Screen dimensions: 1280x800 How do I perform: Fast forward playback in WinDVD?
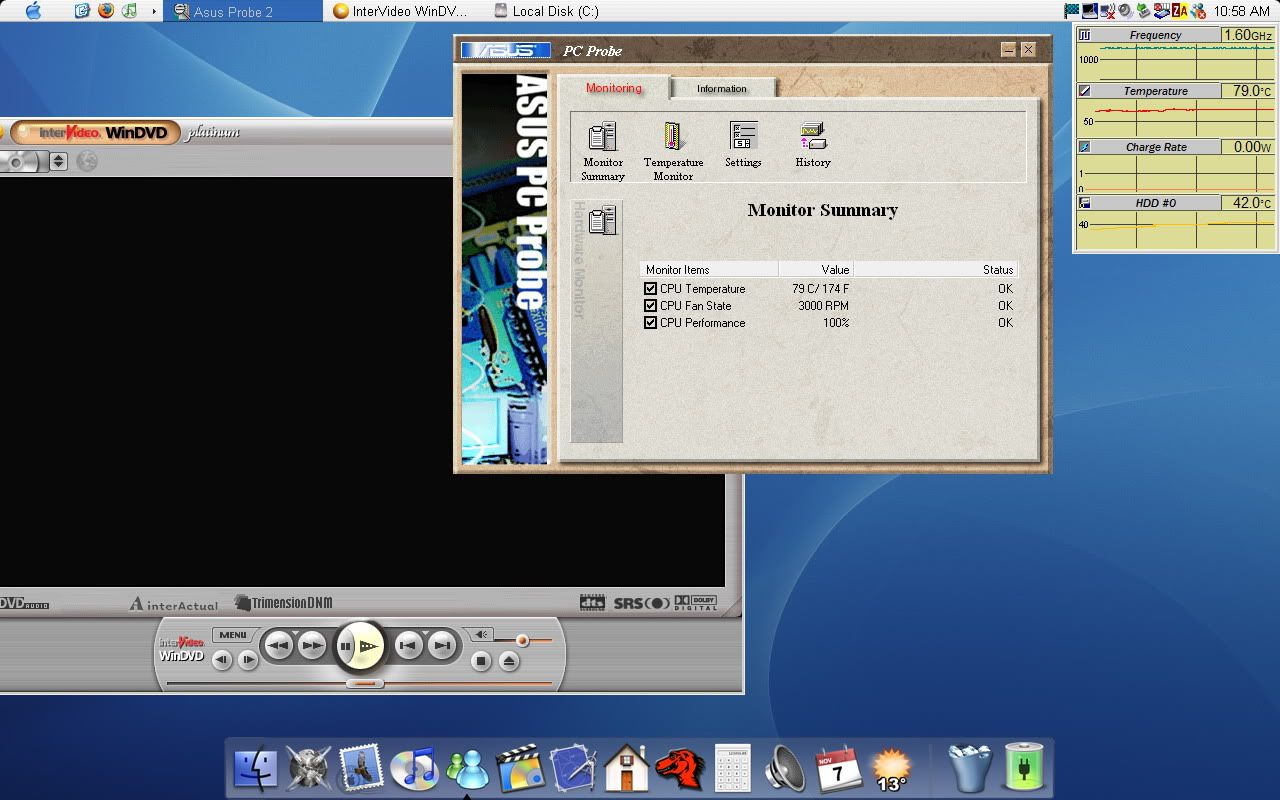pos(312,646)
